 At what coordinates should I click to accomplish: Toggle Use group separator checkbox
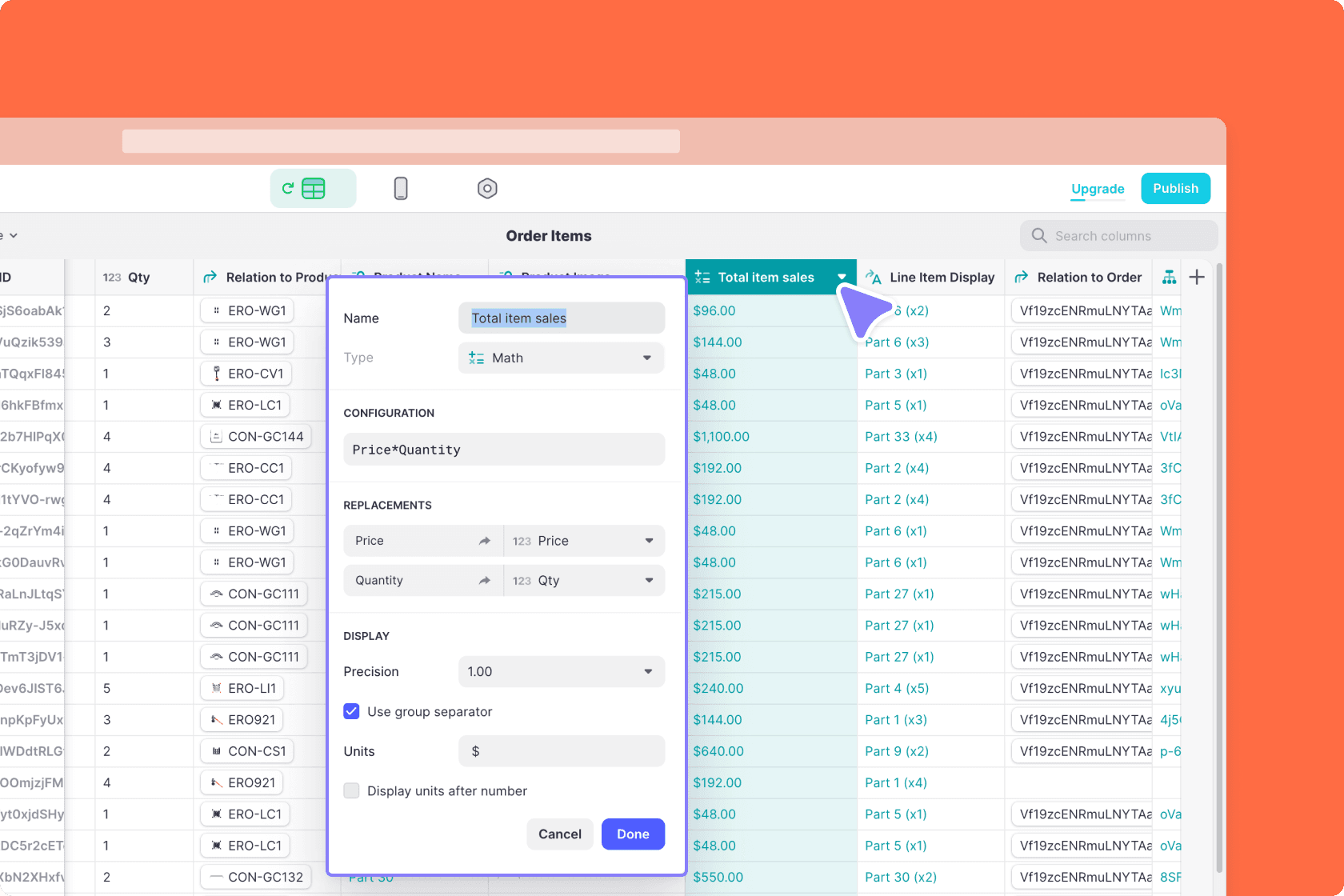point(351,711)
